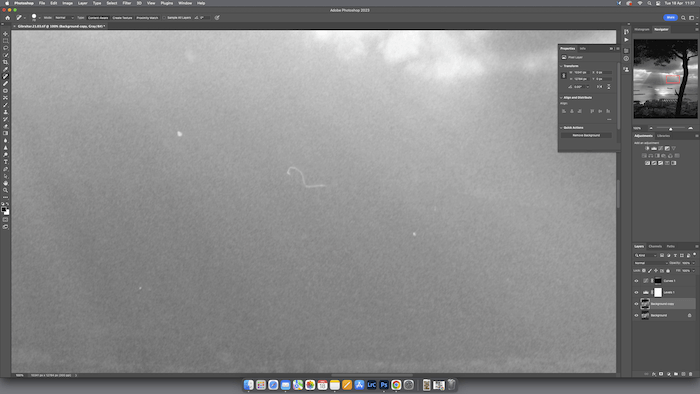The height and width of the screenshot is (394, 700).
Task: Flip horizontal icon in Properties Transform
Action: tap(600, 87)
